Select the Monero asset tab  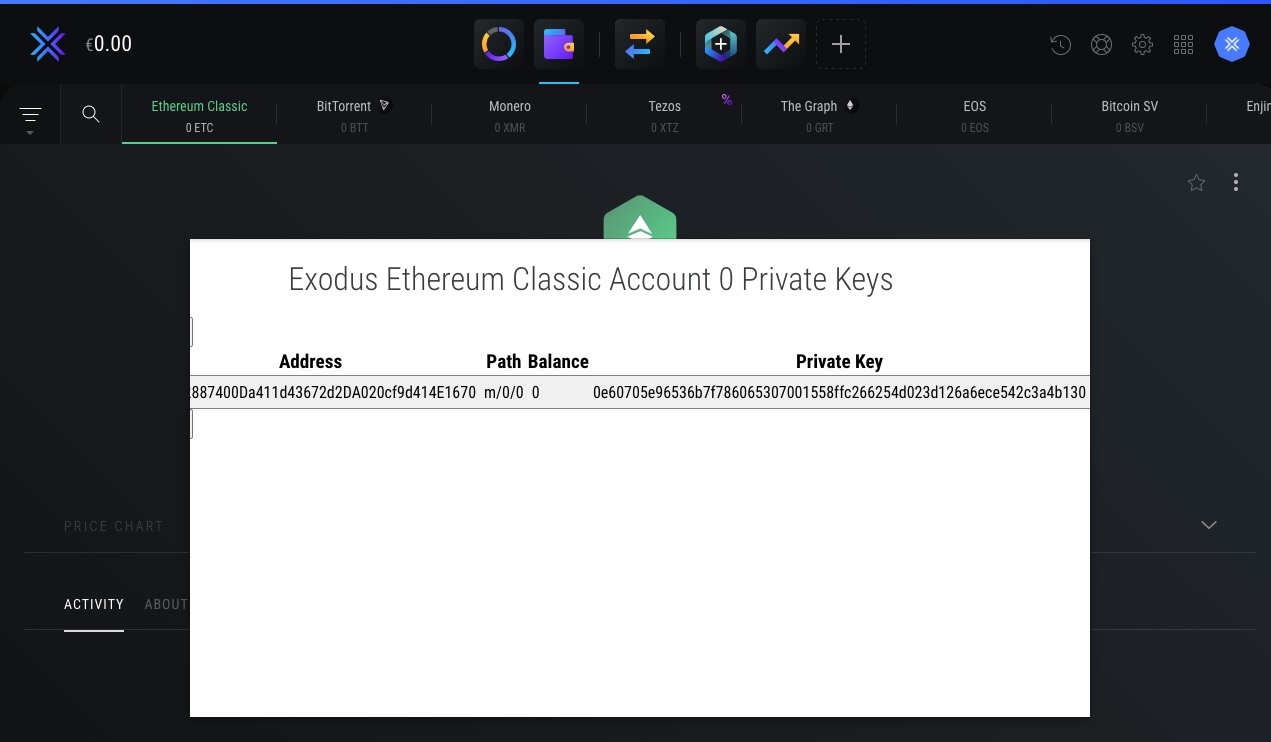click(510, 116)
